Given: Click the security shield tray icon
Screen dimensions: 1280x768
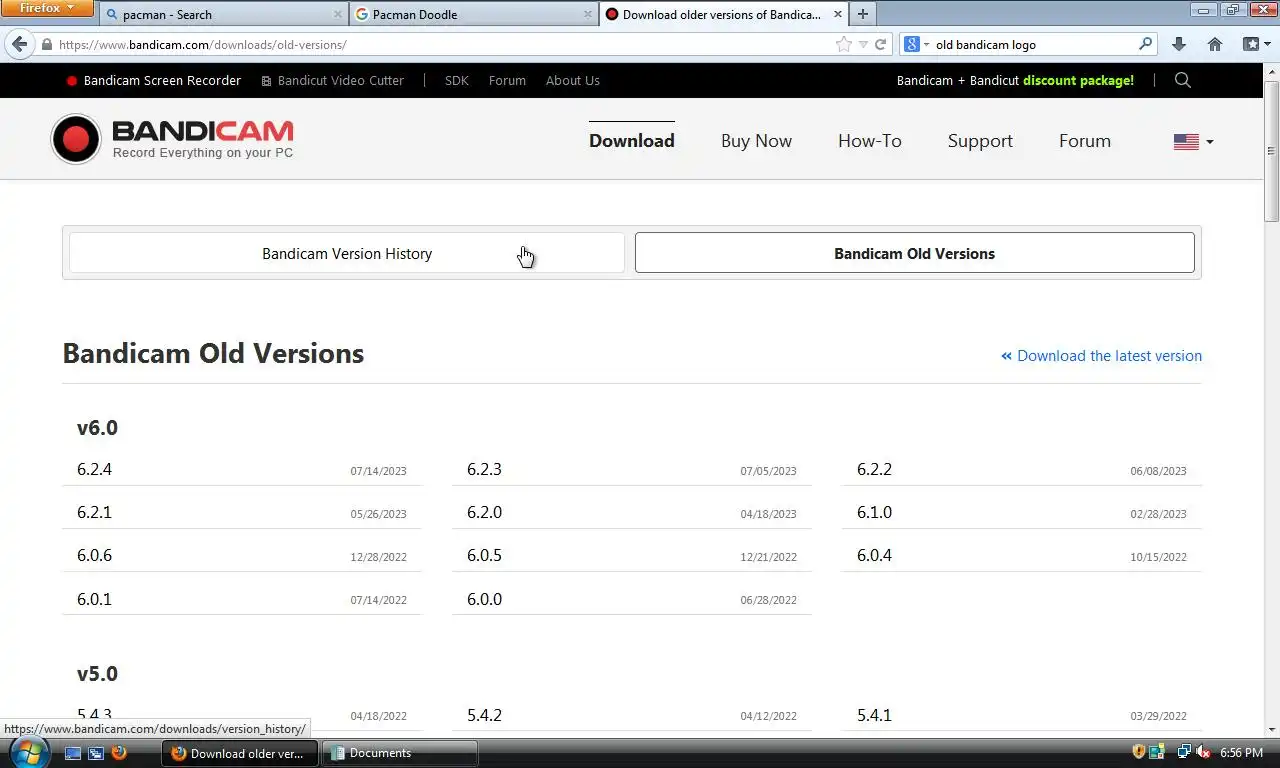Looking at the screenshot, I should click(x=1138, y=752).
